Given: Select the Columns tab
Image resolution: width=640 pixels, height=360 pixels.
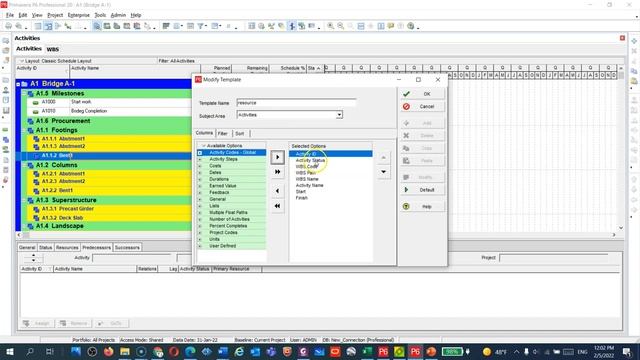Looking at the screenshot, I should pyautogui.click(x=204, y=133).
